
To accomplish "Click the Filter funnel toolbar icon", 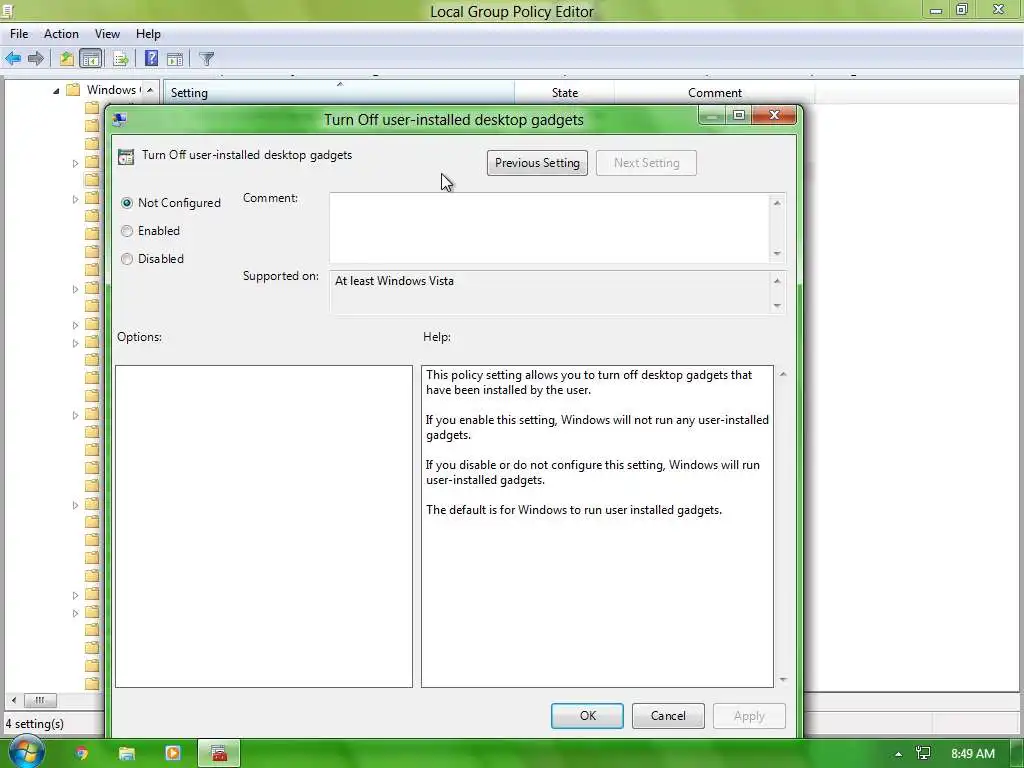I will point(206,59).
